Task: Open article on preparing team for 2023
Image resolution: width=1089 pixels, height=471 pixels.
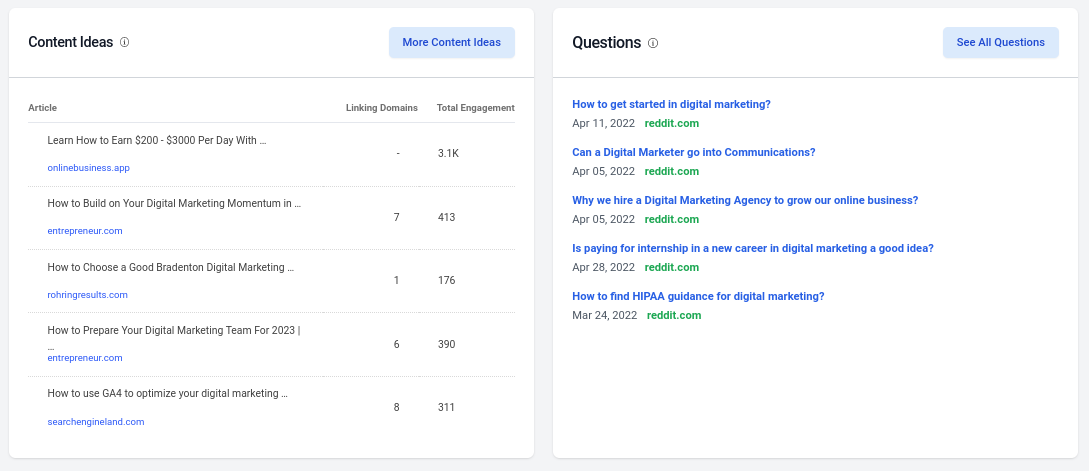Action: pos(174,331)
